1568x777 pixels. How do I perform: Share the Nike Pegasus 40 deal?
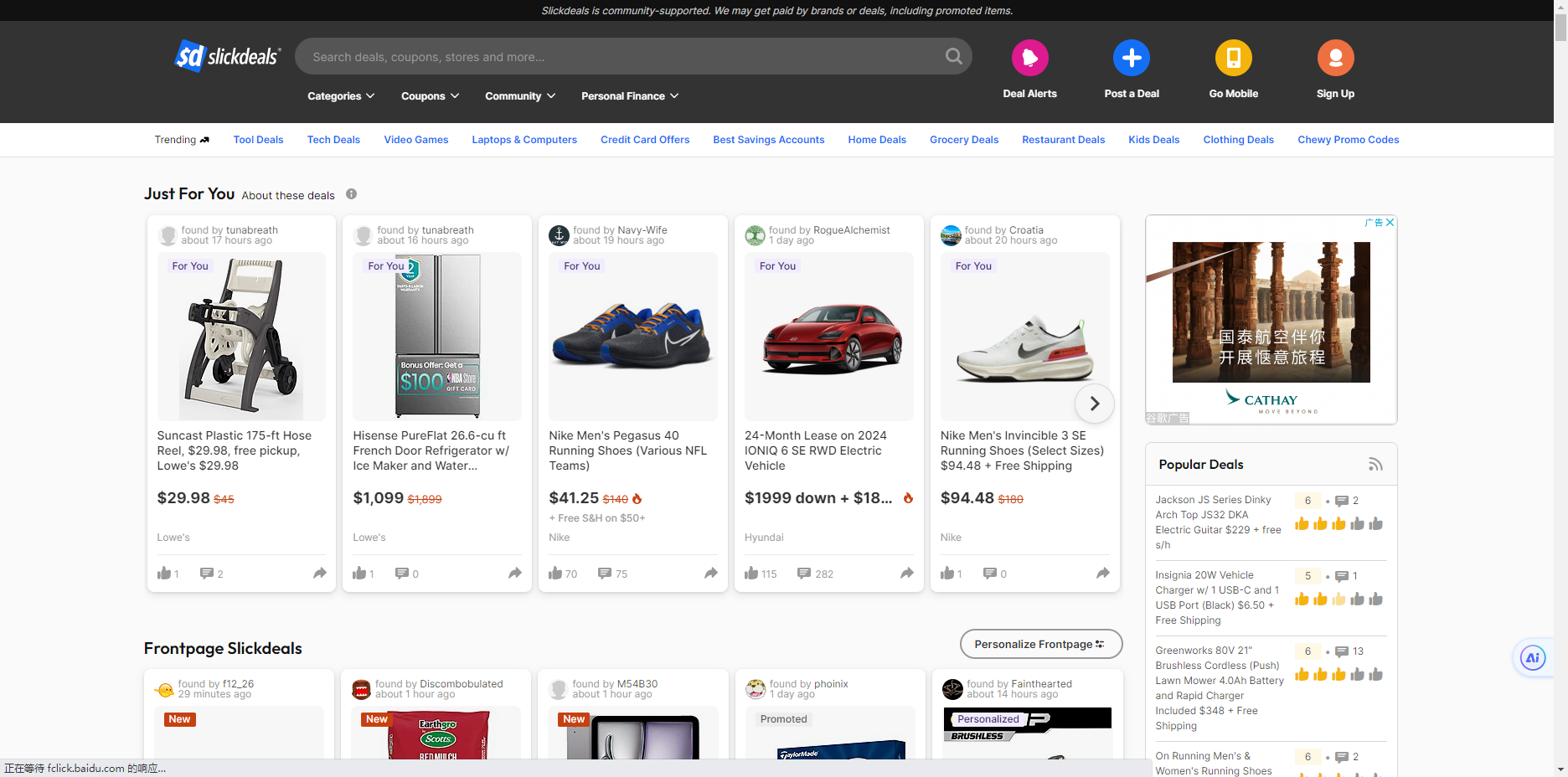(x=711, y=574)
